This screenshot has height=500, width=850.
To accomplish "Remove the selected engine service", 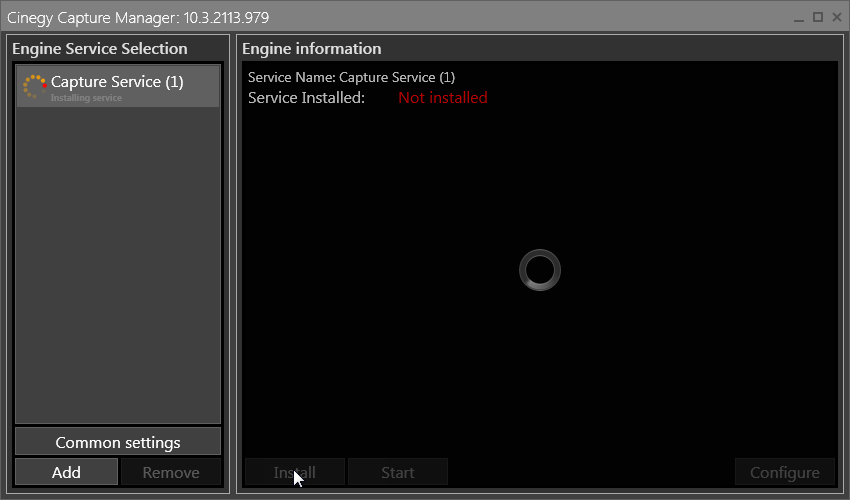I will 171,472.
